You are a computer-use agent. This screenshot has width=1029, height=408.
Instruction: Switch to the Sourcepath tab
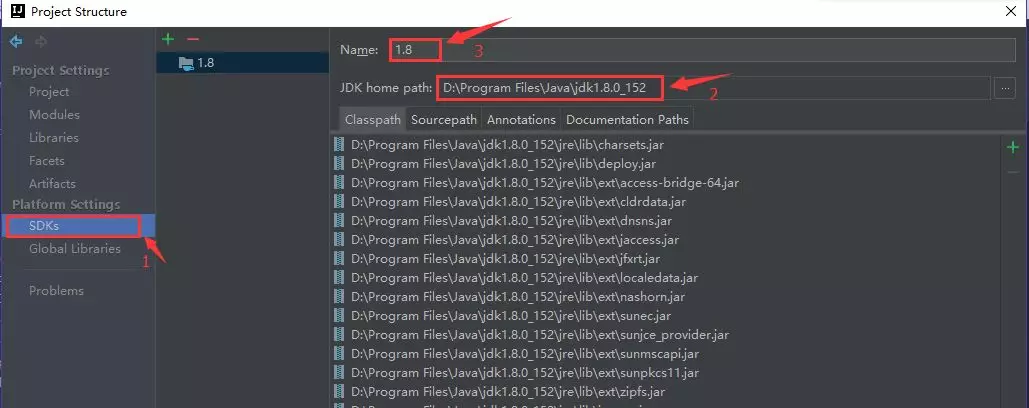(x=444, y=119)
